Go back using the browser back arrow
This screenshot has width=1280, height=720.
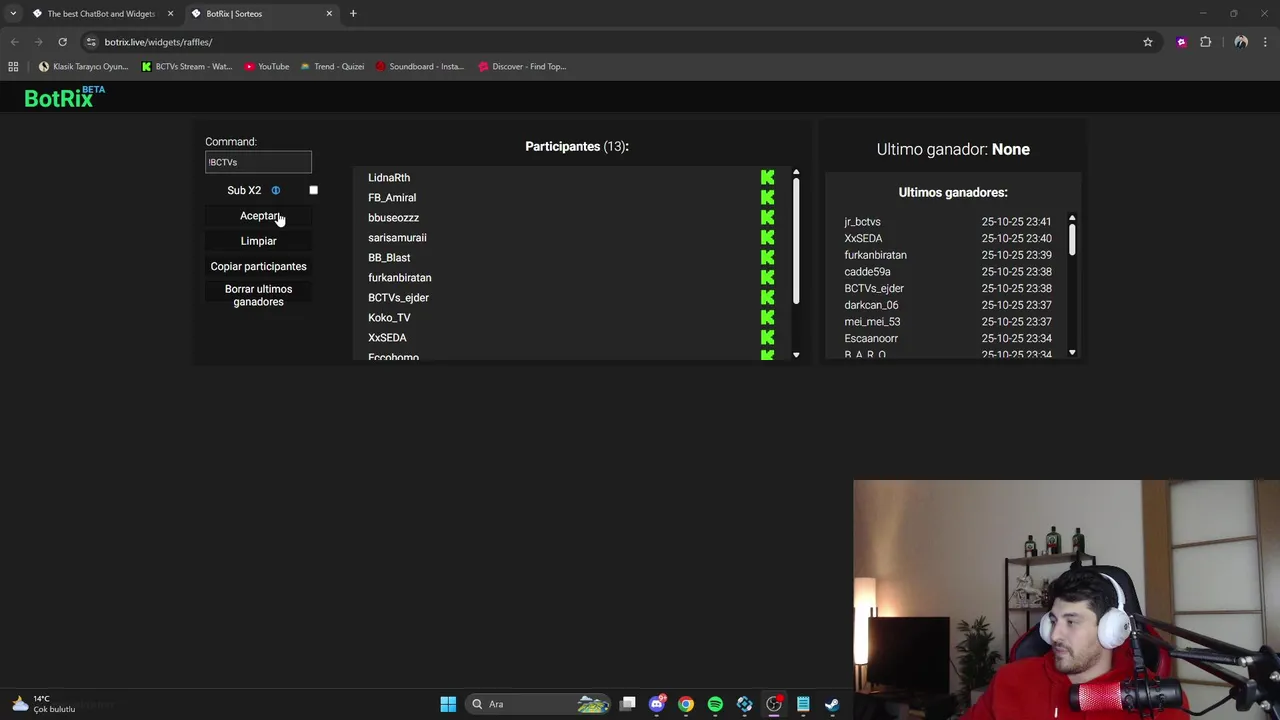15,42
